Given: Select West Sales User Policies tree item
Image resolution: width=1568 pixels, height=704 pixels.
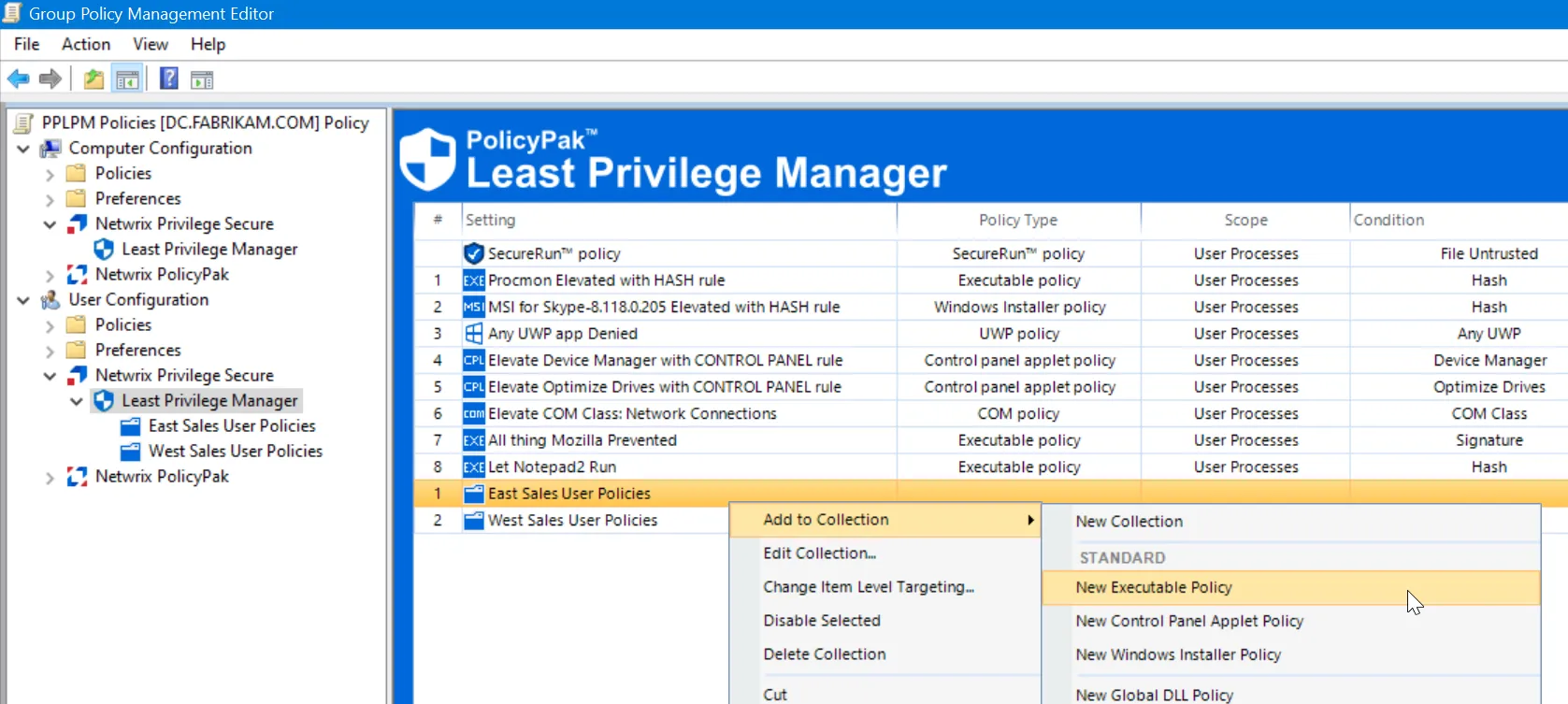Looking at the screenshot, I should 235,451.
